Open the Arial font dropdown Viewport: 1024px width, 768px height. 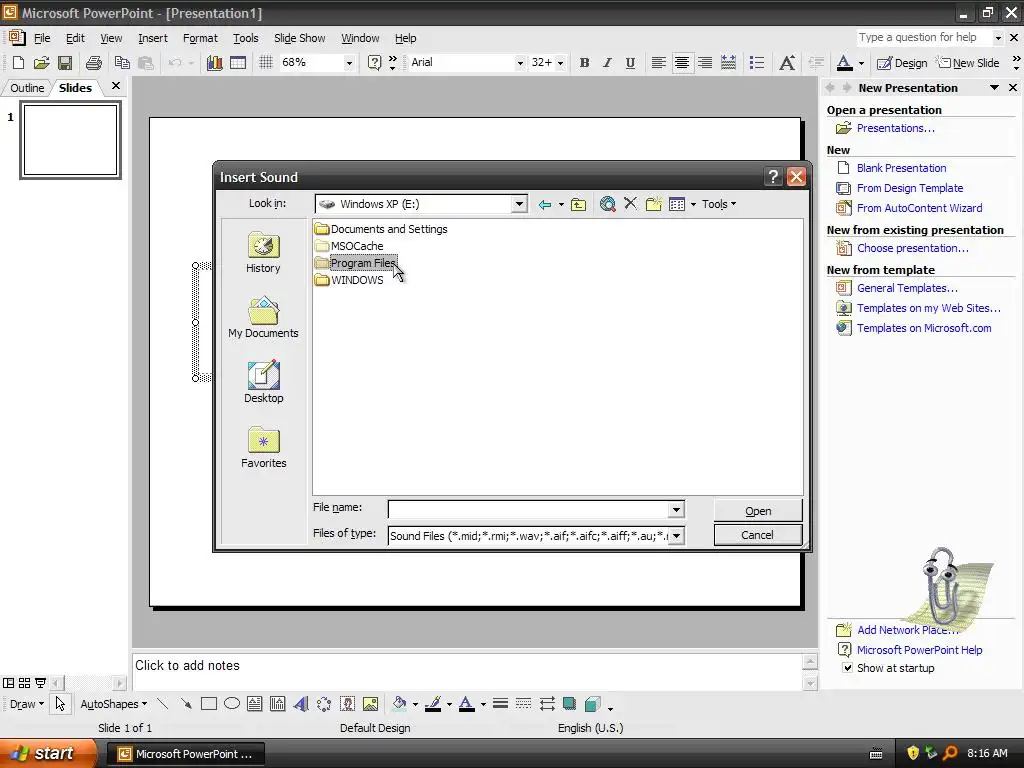pos(520,63)
